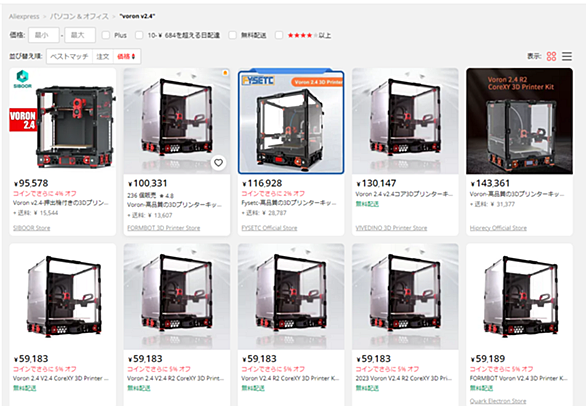Open the SIBOOR Voron 2.4 product image
Image resolution: width=586 pixels, height=406 pixels.
63,121
